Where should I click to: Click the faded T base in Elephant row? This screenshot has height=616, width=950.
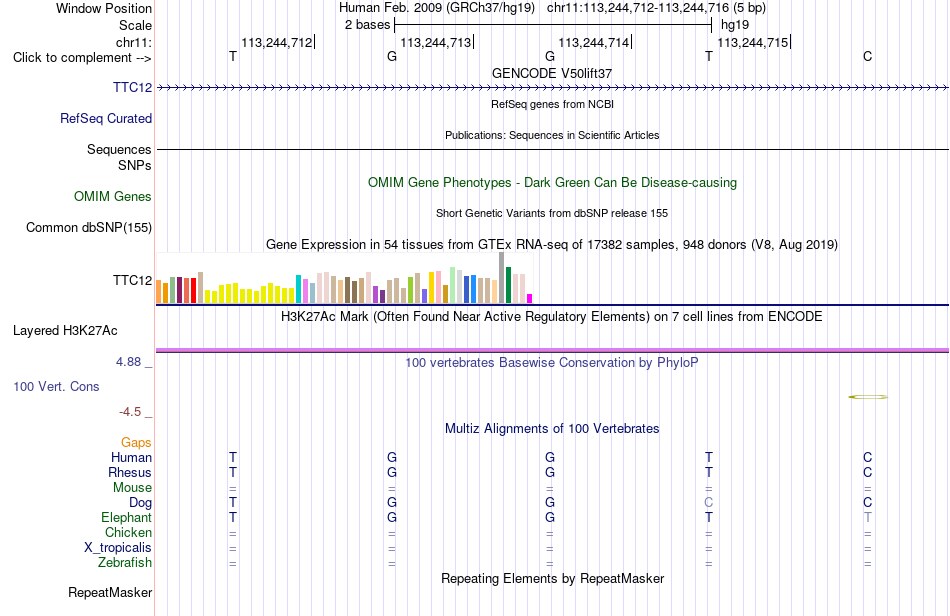(868, 517)
